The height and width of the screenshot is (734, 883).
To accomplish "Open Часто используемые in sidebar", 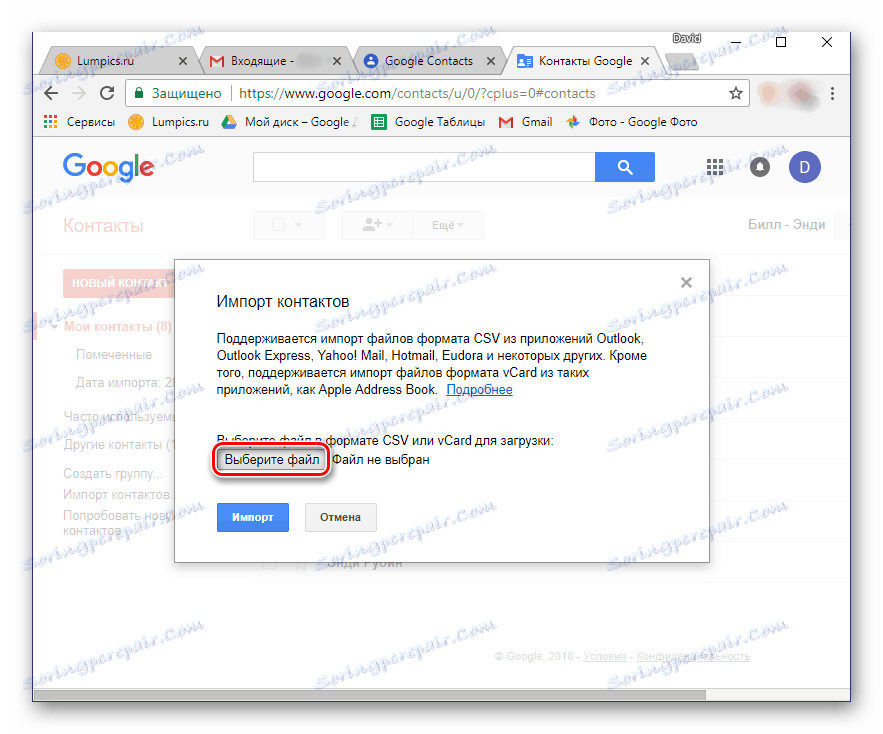I will tap(119, 416).
